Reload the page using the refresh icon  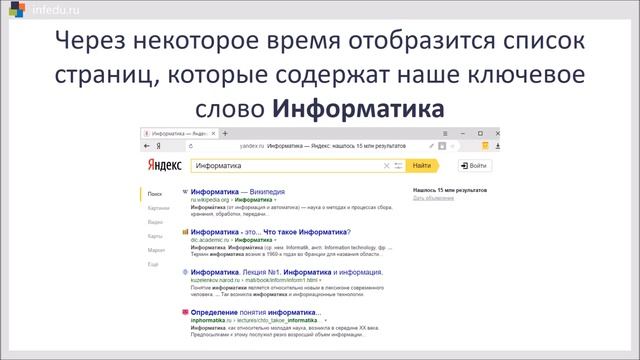(190, 146)
